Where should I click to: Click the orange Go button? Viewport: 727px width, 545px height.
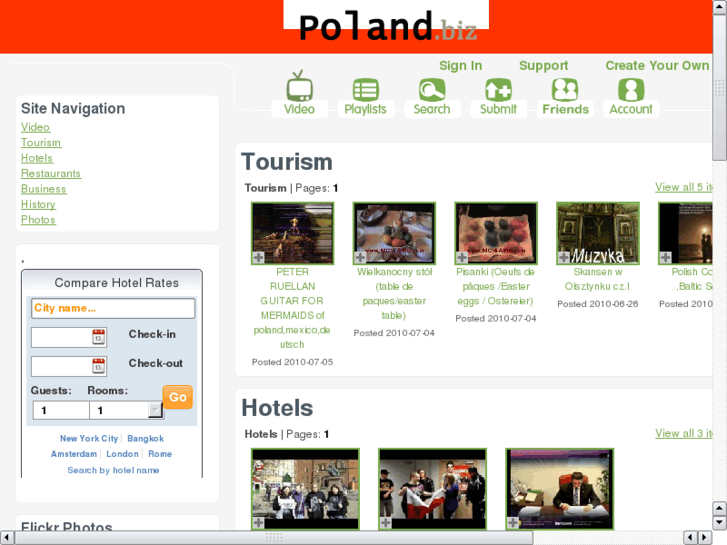point(178,397)
